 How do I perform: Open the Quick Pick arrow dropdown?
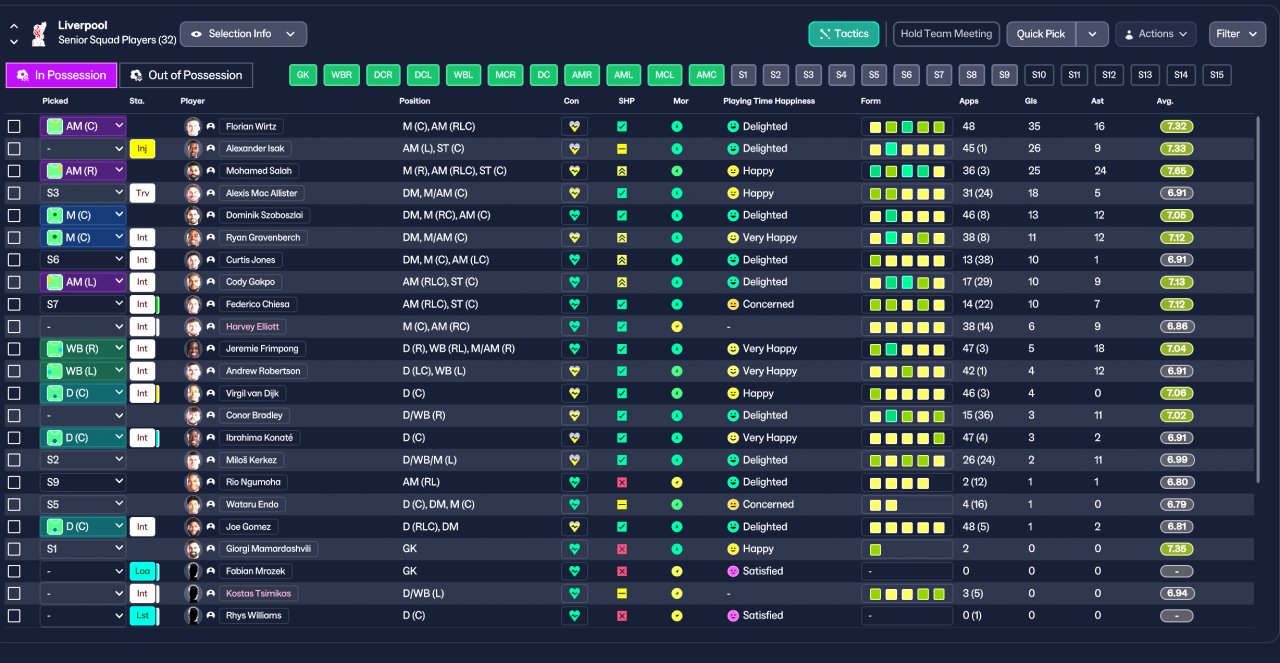[1093, 34]
